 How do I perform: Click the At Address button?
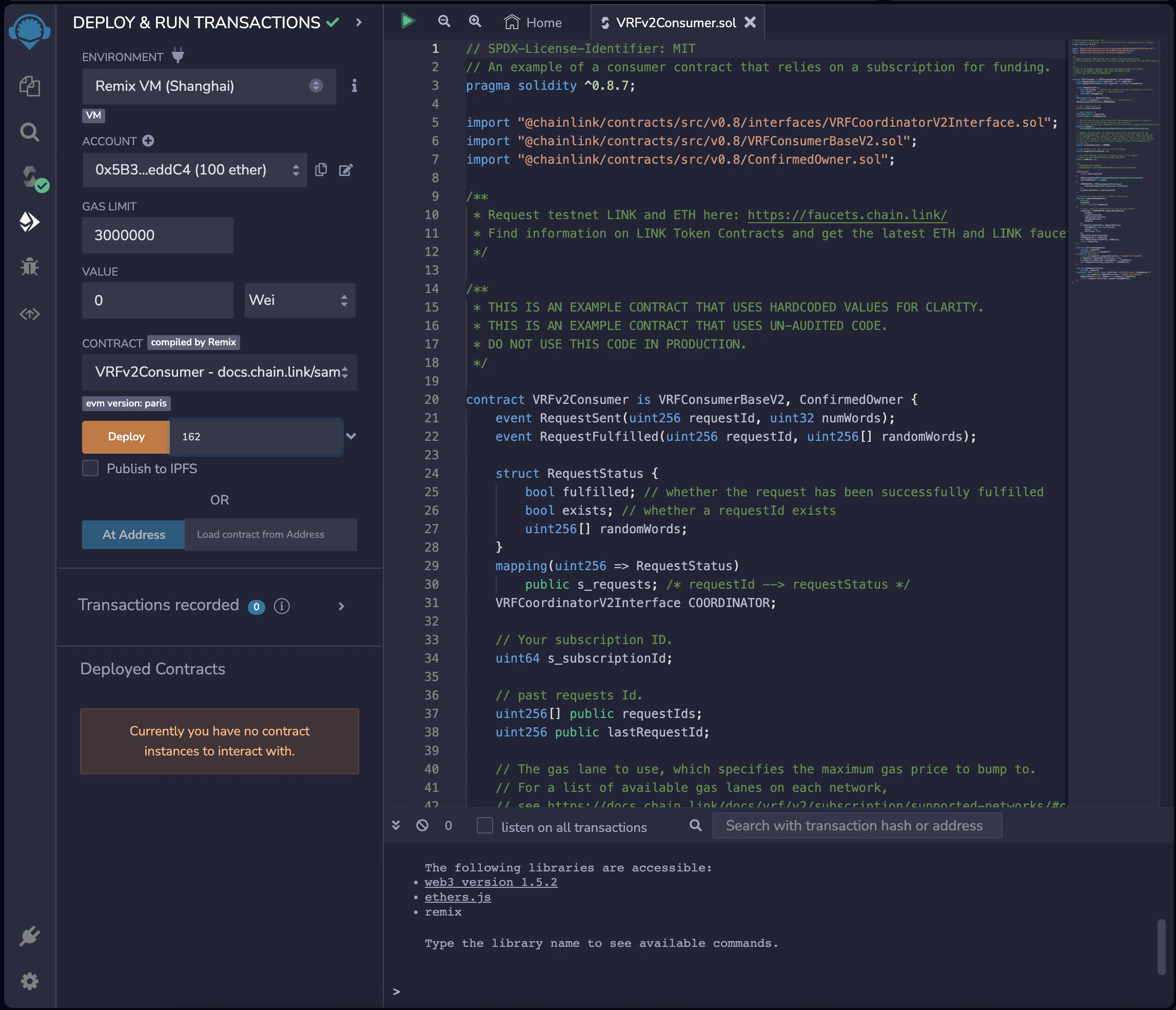[133, 535]
